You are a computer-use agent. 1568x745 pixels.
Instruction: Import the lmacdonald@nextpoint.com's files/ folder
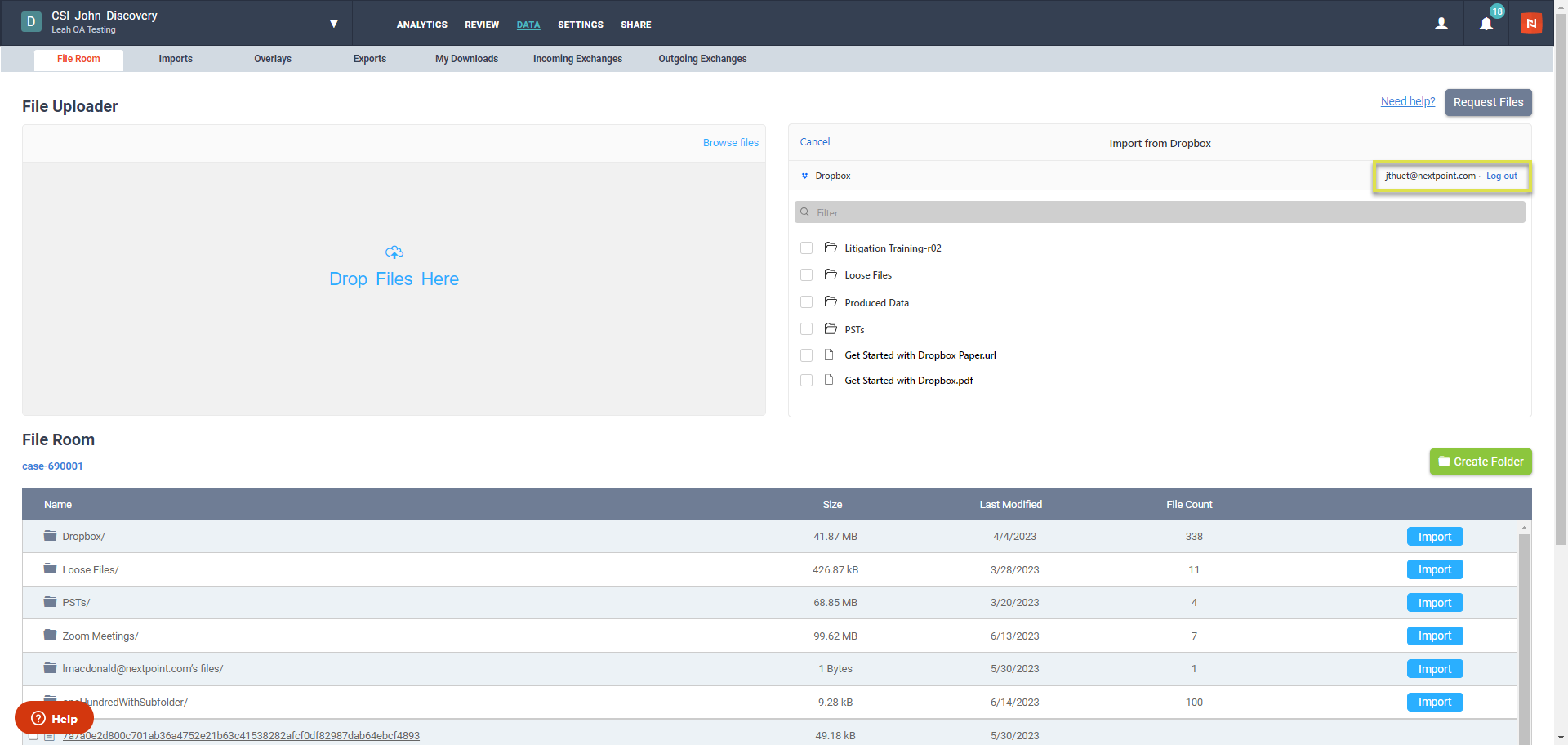coord(1435,669)
